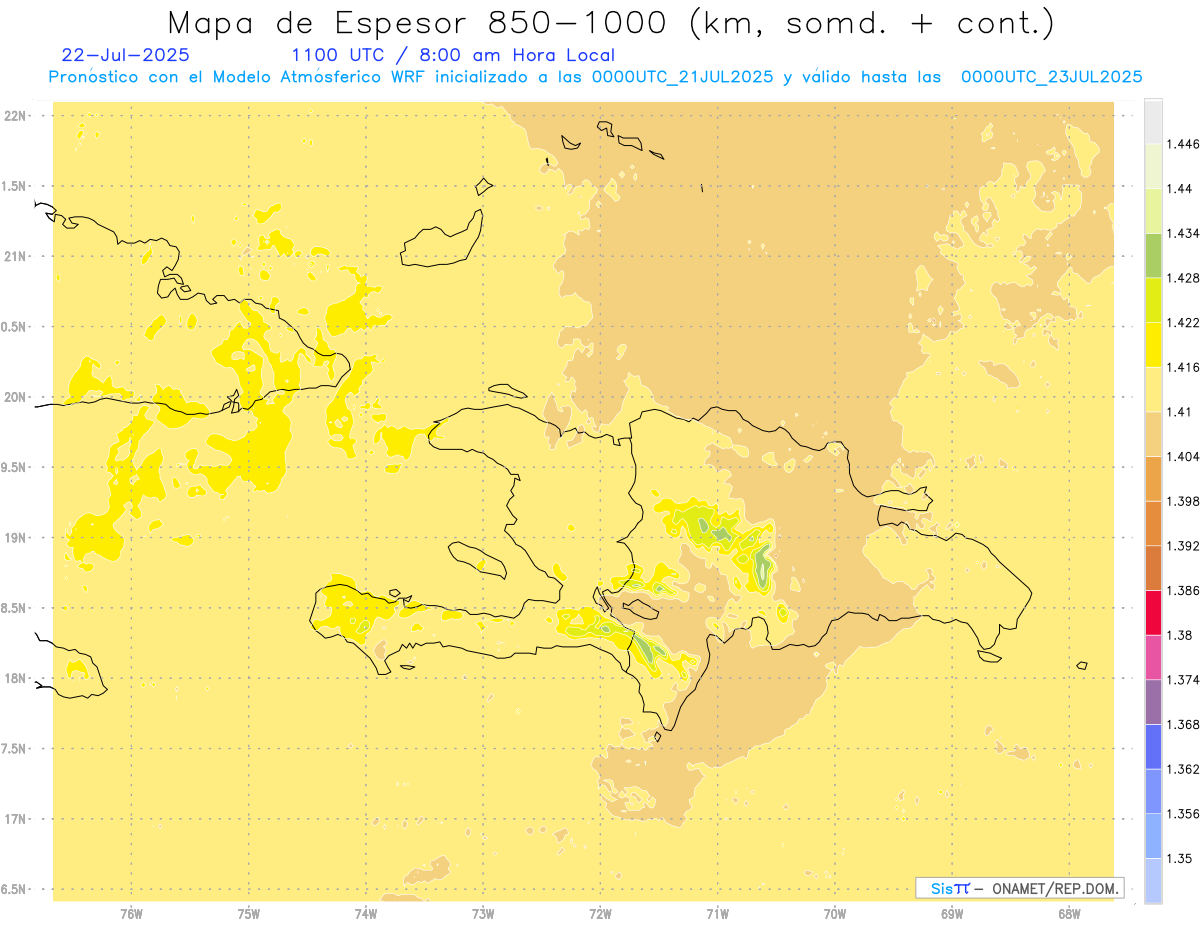Click the light blue swatch between 1.35 and 1.356

coord(1154,836)
